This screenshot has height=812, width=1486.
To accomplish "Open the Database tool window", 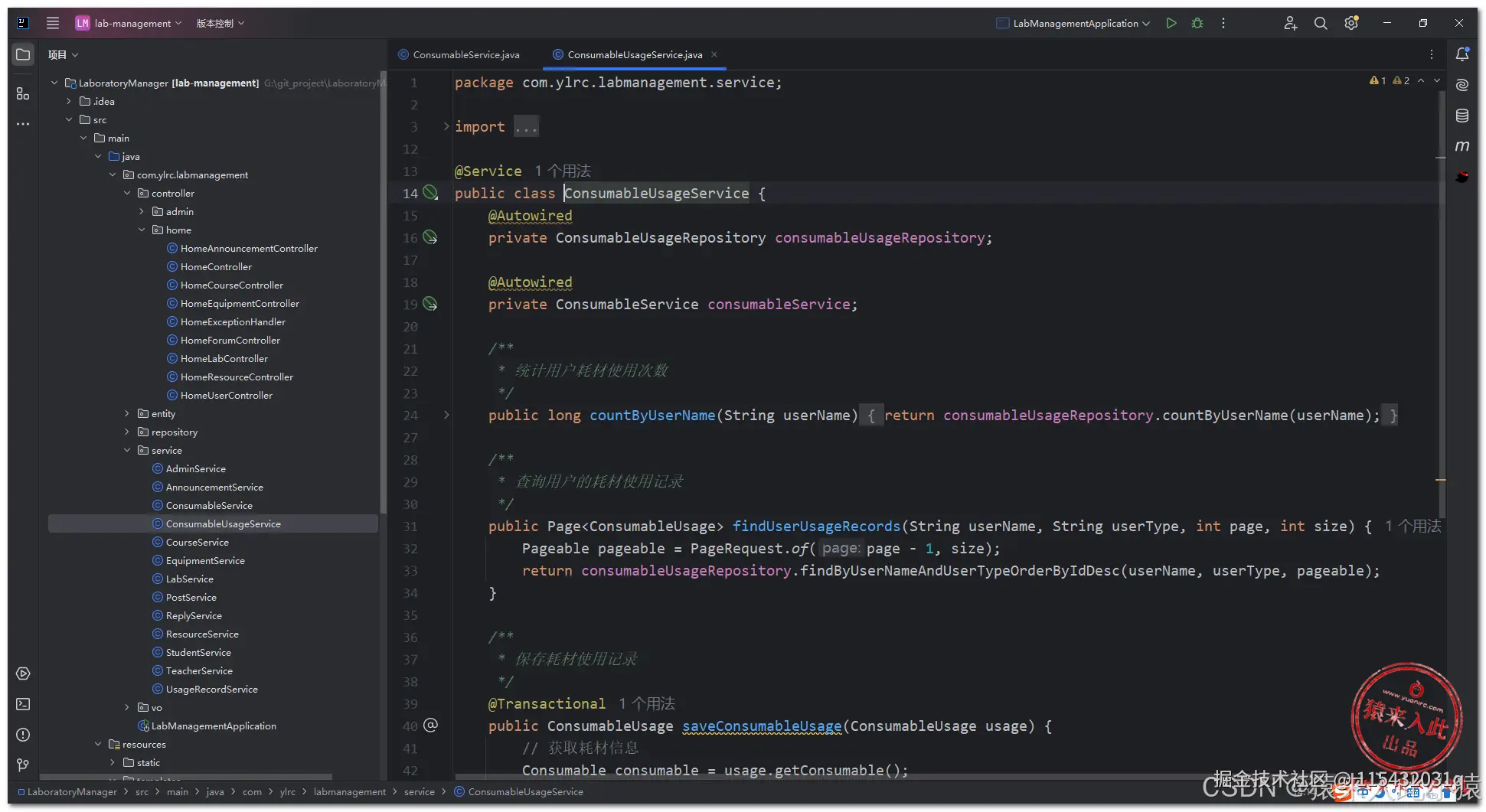I will tap(1462, 116).
